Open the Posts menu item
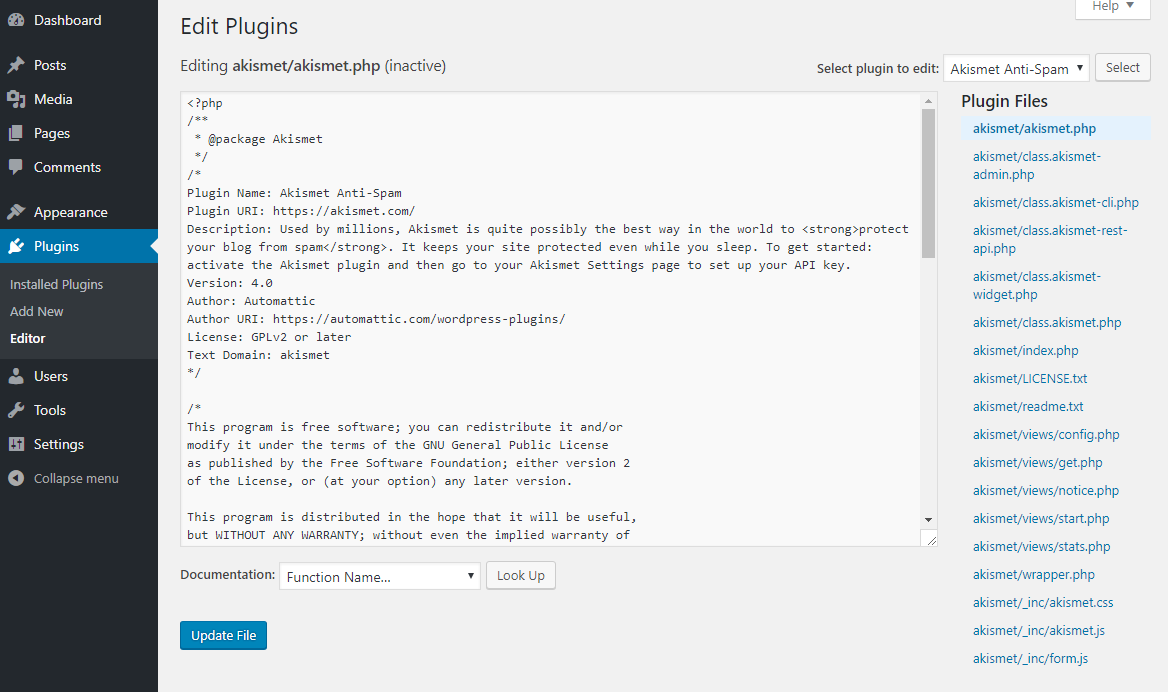Screen dimensions: 1168x692 click(50, 66)
